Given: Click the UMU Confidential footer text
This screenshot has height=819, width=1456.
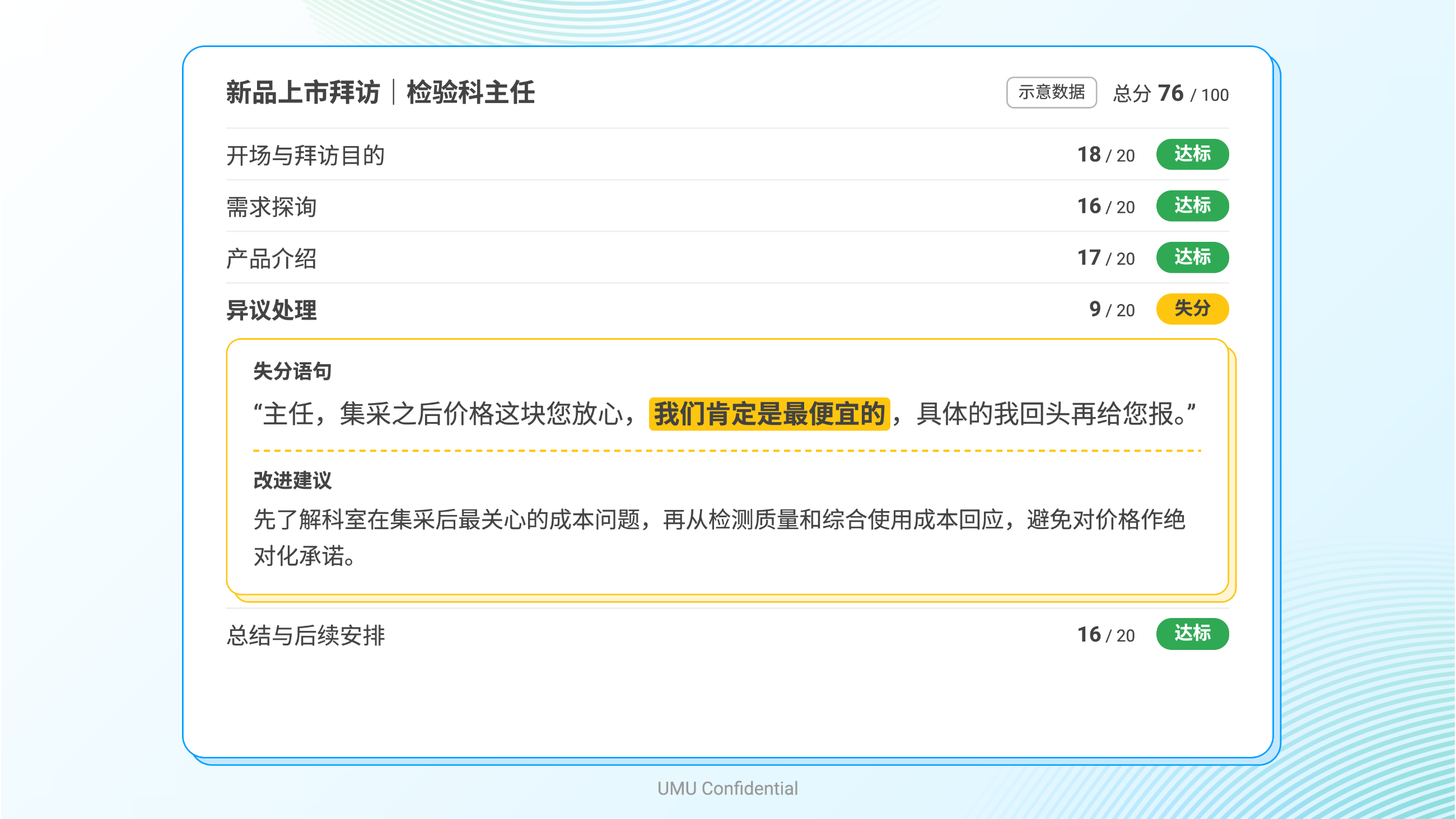Looking at the screenshot, I should point(727,788).
